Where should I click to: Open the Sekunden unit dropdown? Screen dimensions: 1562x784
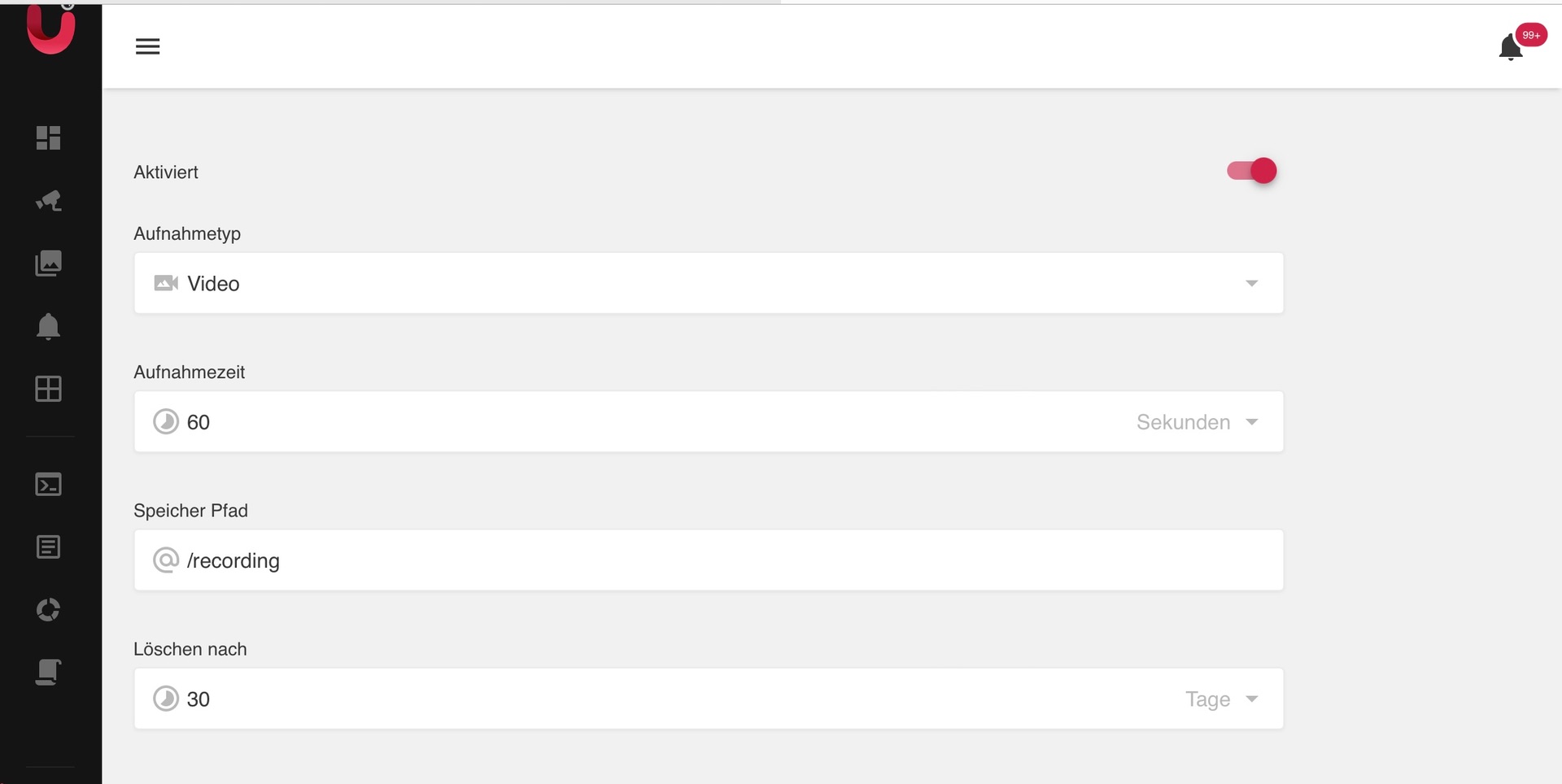(1197, 422)
